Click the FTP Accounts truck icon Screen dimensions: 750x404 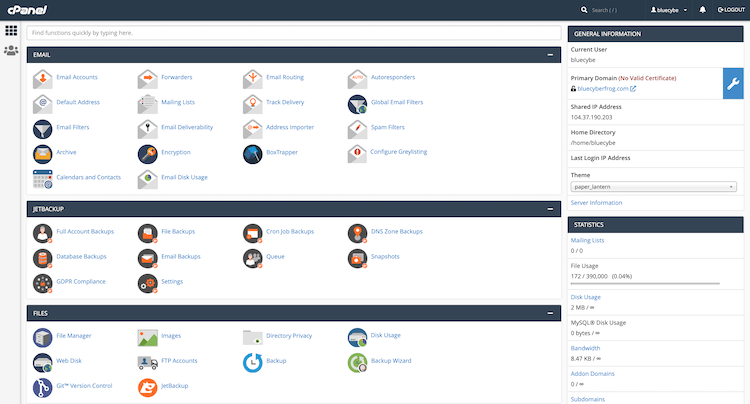tap(147, 362)
